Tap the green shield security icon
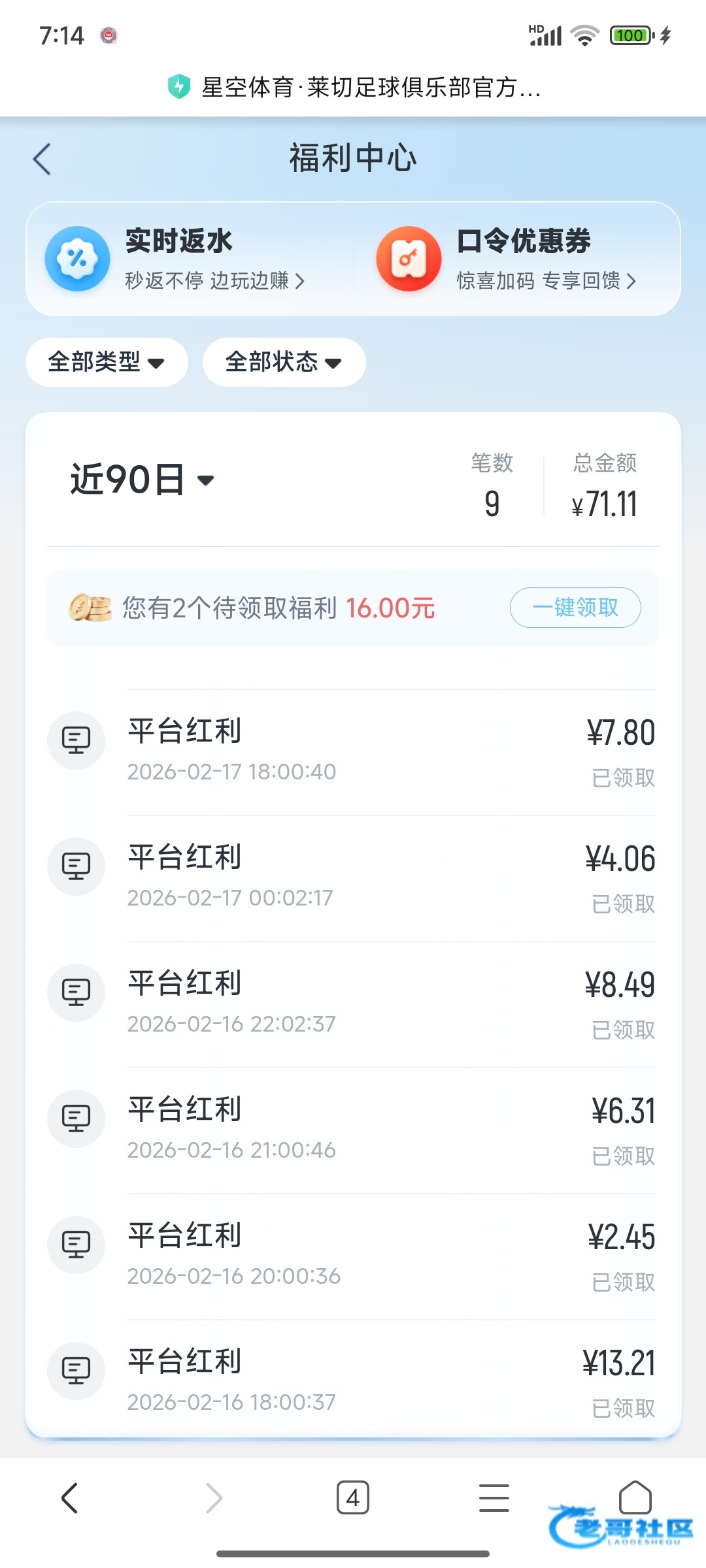Screen dimensions: 706x1568 [178, 86]
